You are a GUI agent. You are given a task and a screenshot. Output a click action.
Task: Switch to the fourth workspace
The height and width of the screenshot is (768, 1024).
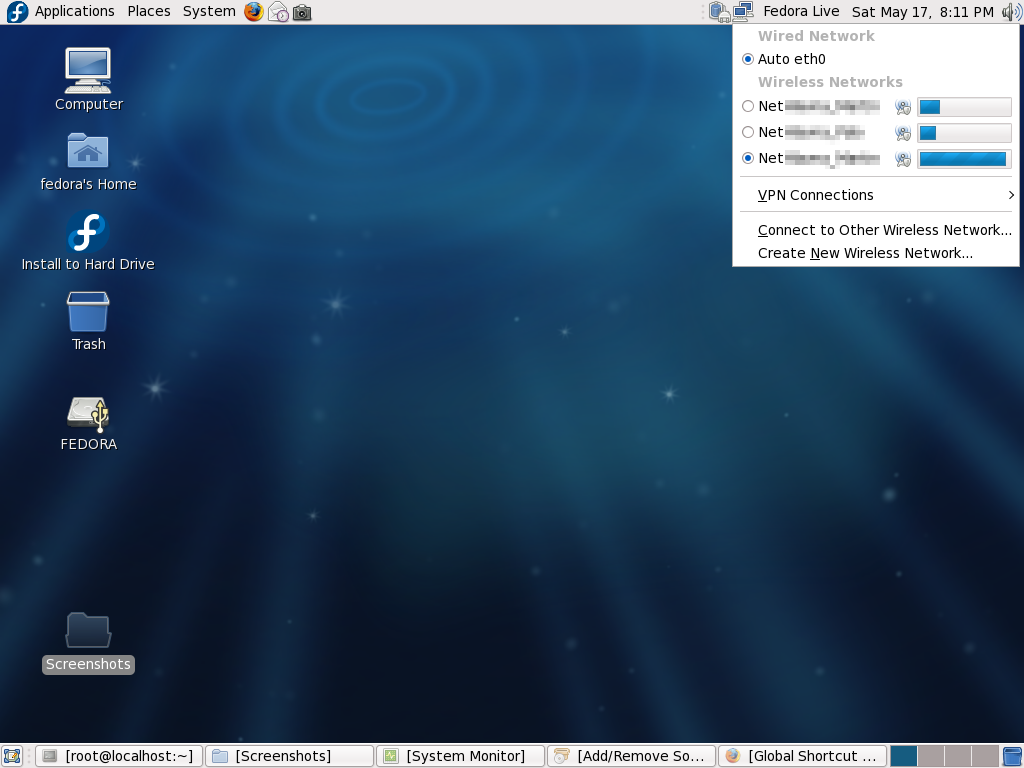click(x=985, y=756)
